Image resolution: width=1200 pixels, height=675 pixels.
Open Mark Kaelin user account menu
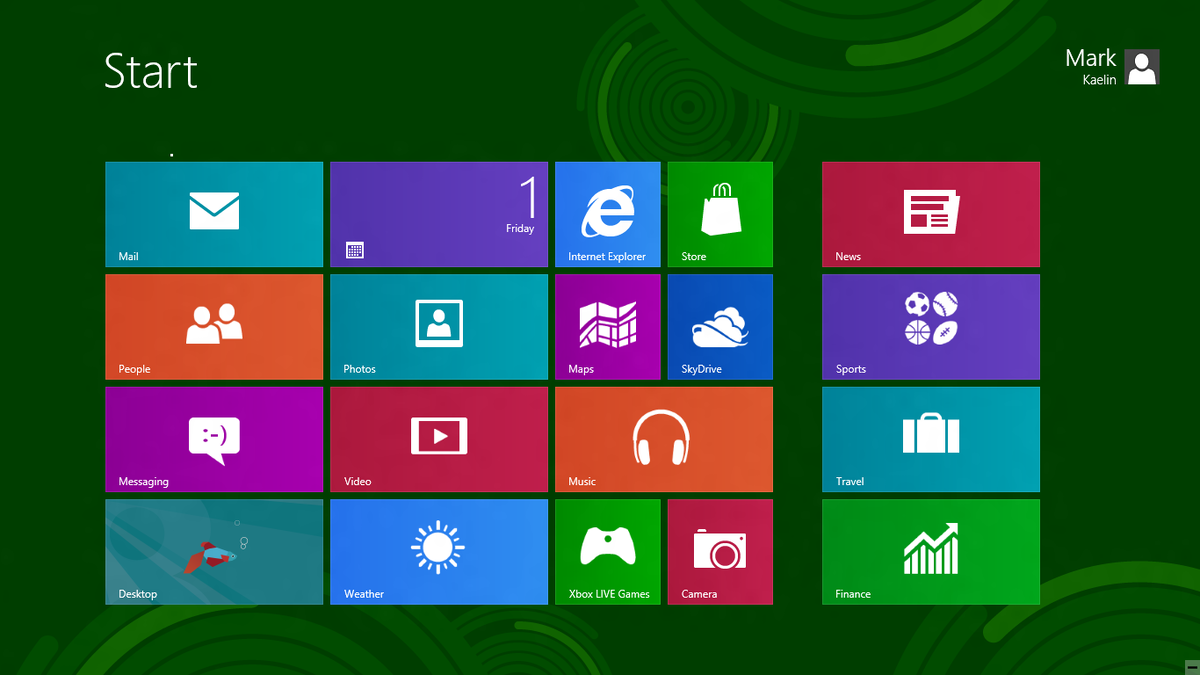click(1112, 67)
